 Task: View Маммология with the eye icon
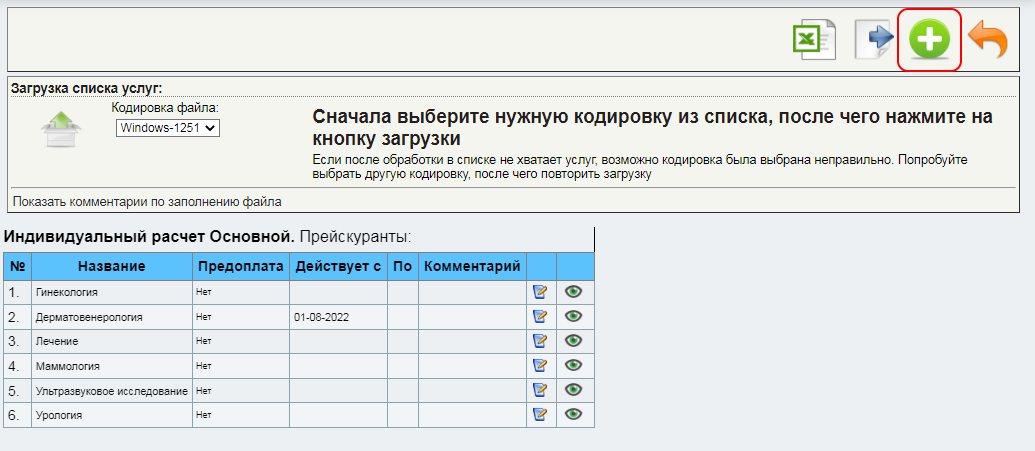pyautogui.click(x=574, y=365)
